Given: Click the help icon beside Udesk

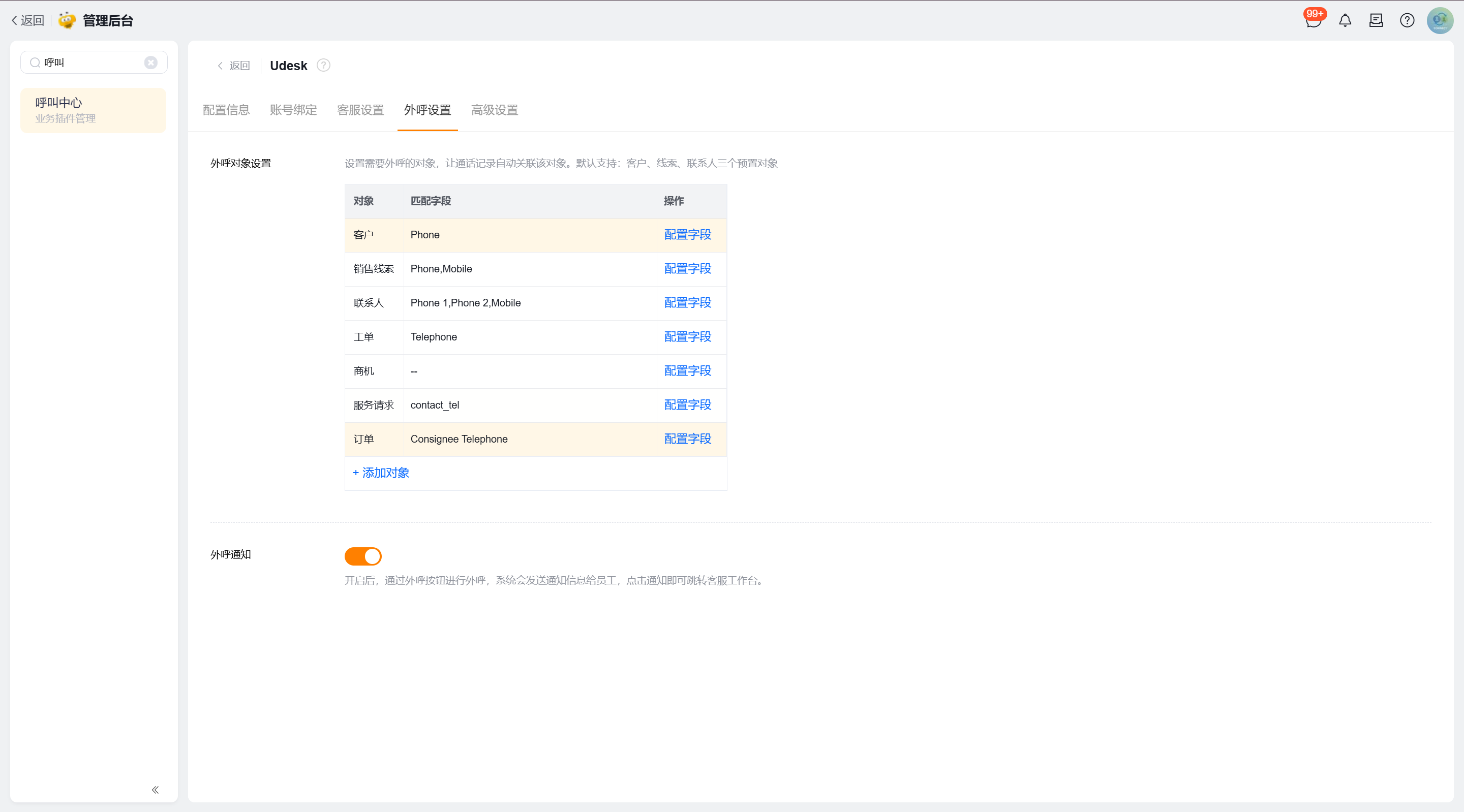Looking at the screenshot, I should [x=323, y=66].
